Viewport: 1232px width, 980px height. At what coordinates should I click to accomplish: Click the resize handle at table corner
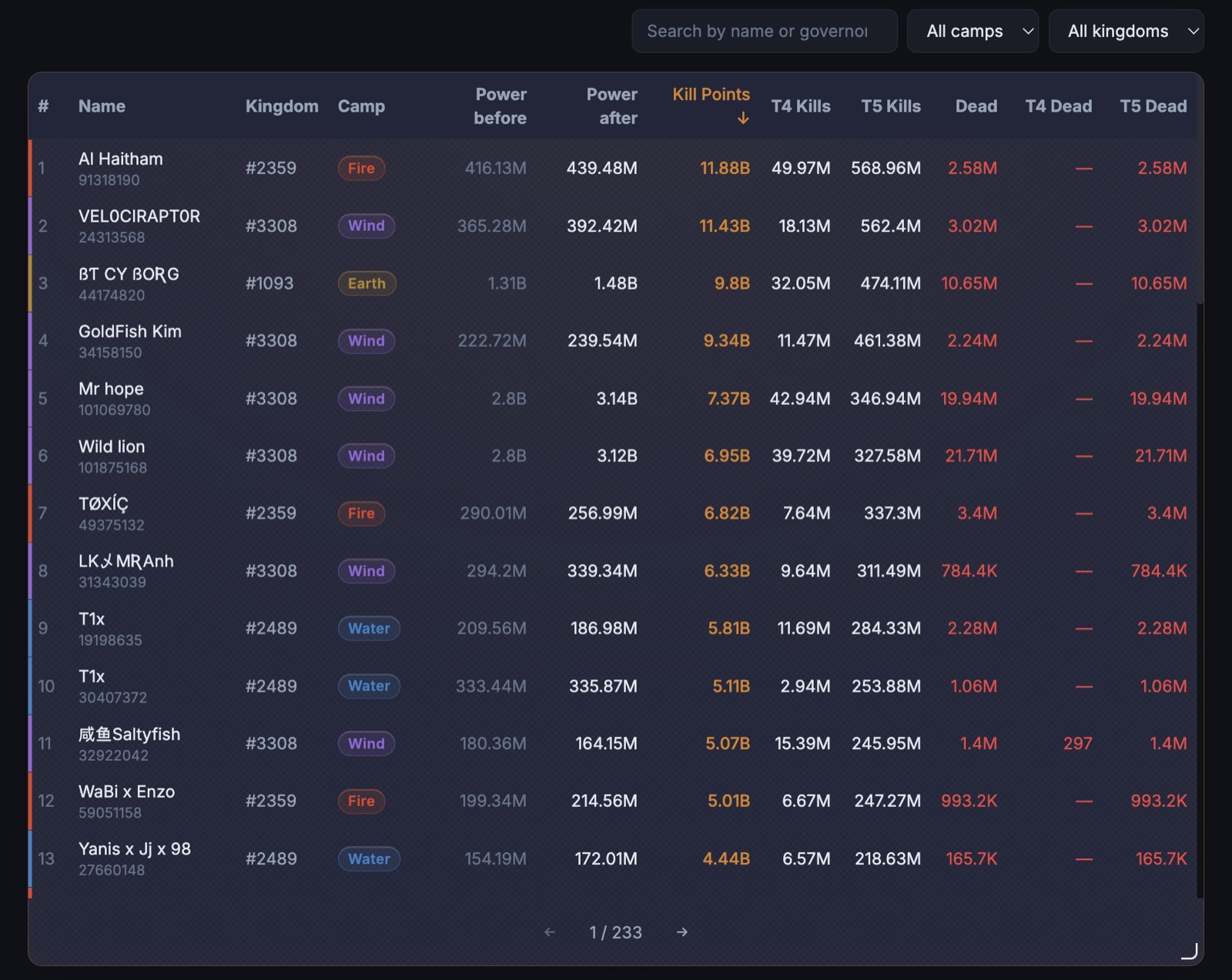(1190, 952)
